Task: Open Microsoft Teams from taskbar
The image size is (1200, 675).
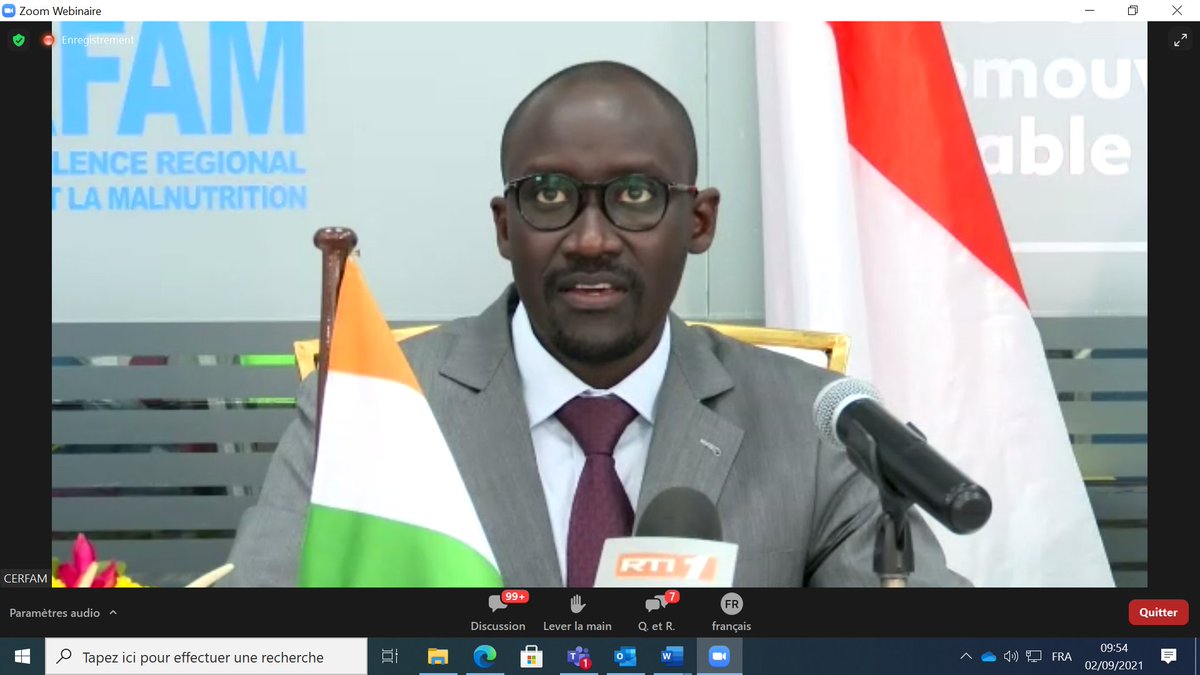Action: pos(579,657)
